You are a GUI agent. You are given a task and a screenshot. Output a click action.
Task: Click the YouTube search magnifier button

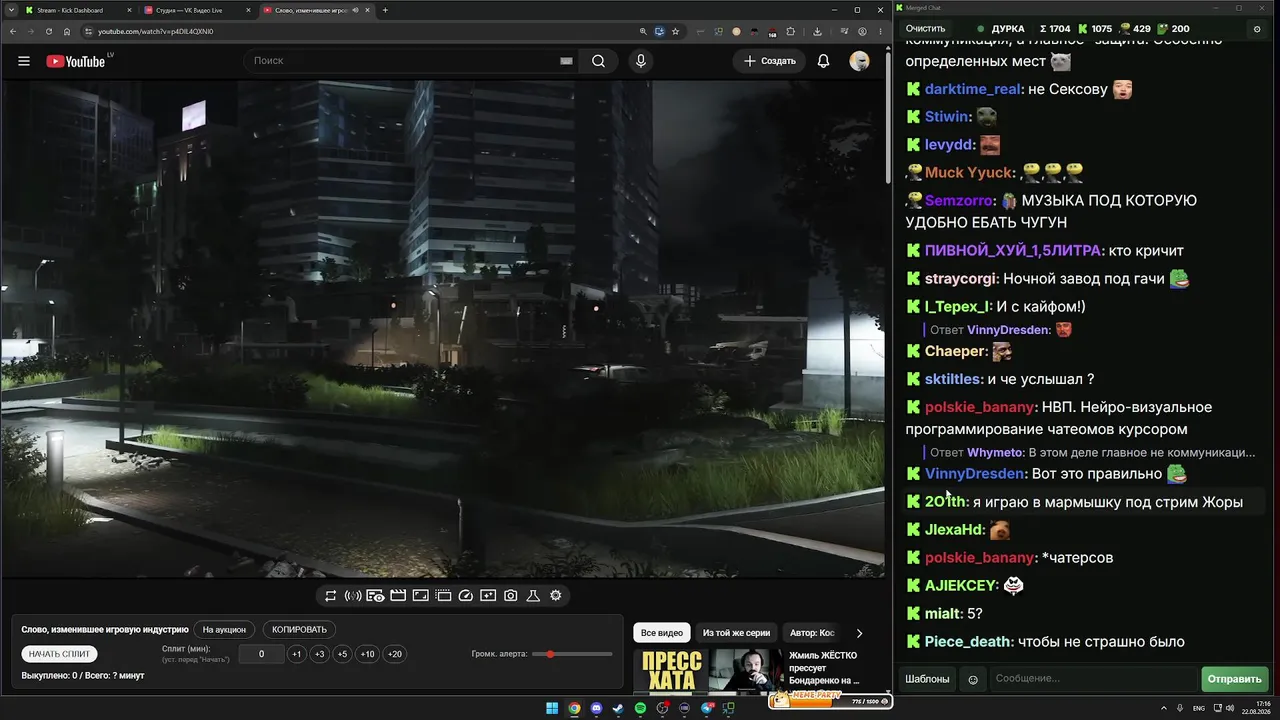[x=598, y=61]
